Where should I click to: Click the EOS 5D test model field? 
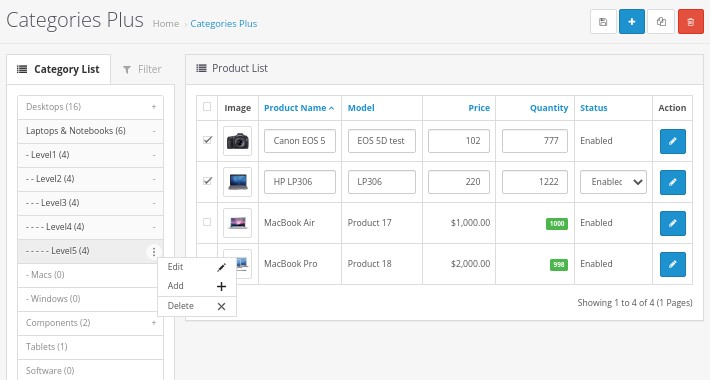click(382, 141)
